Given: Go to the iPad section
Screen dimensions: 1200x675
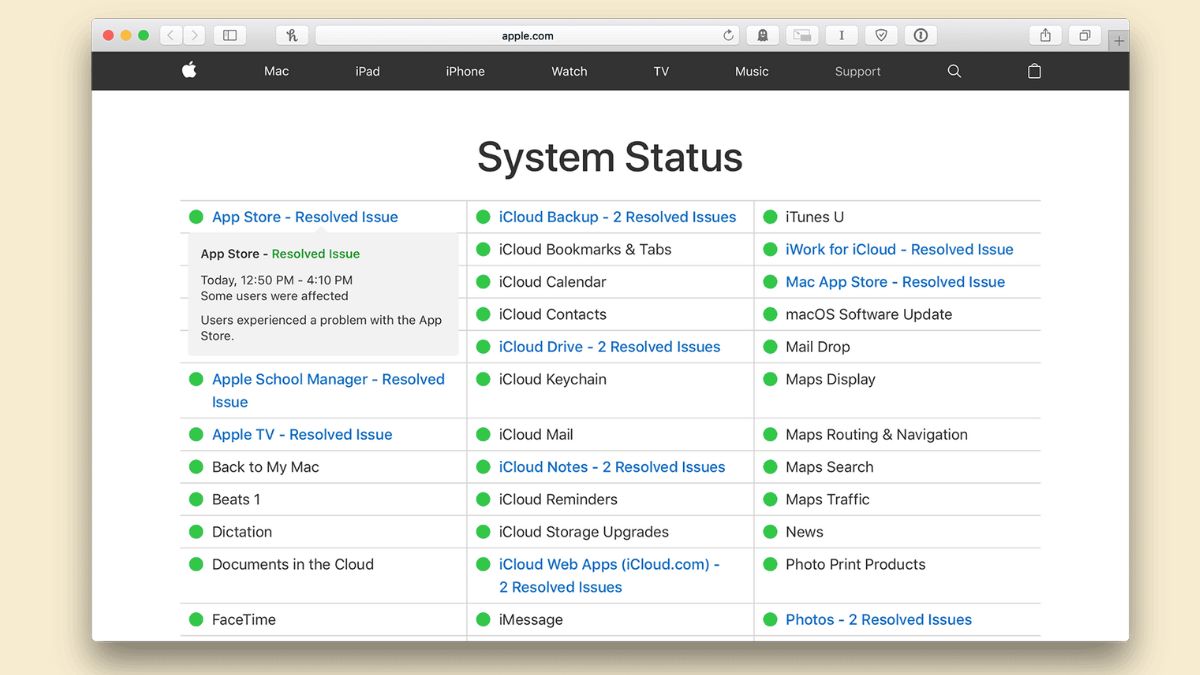Looking at the screenshot, I should pos(368,71).
